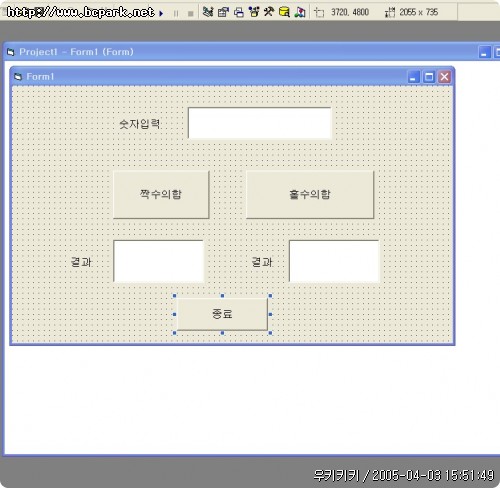
Task: Click the End (stop) toolbar button
Action: coord(191,14)
